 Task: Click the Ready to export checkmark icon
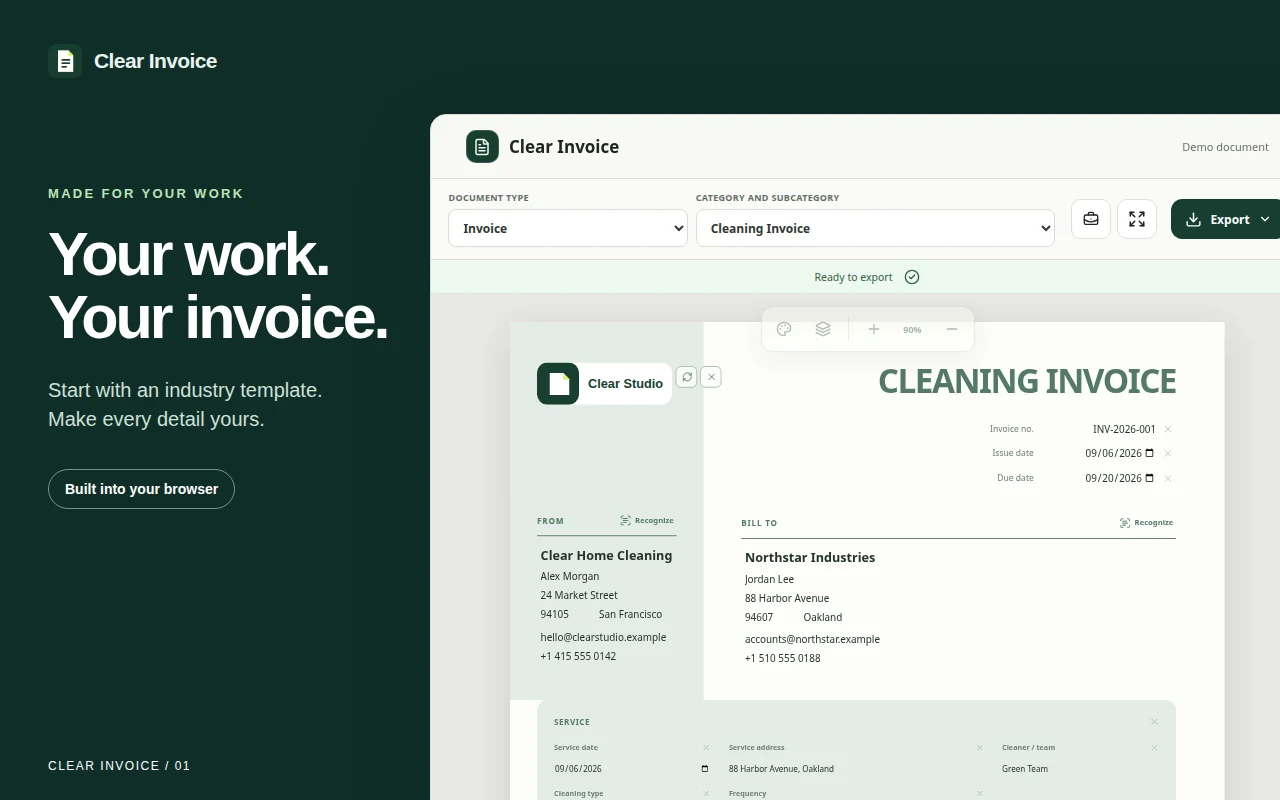tap(912, 277)
